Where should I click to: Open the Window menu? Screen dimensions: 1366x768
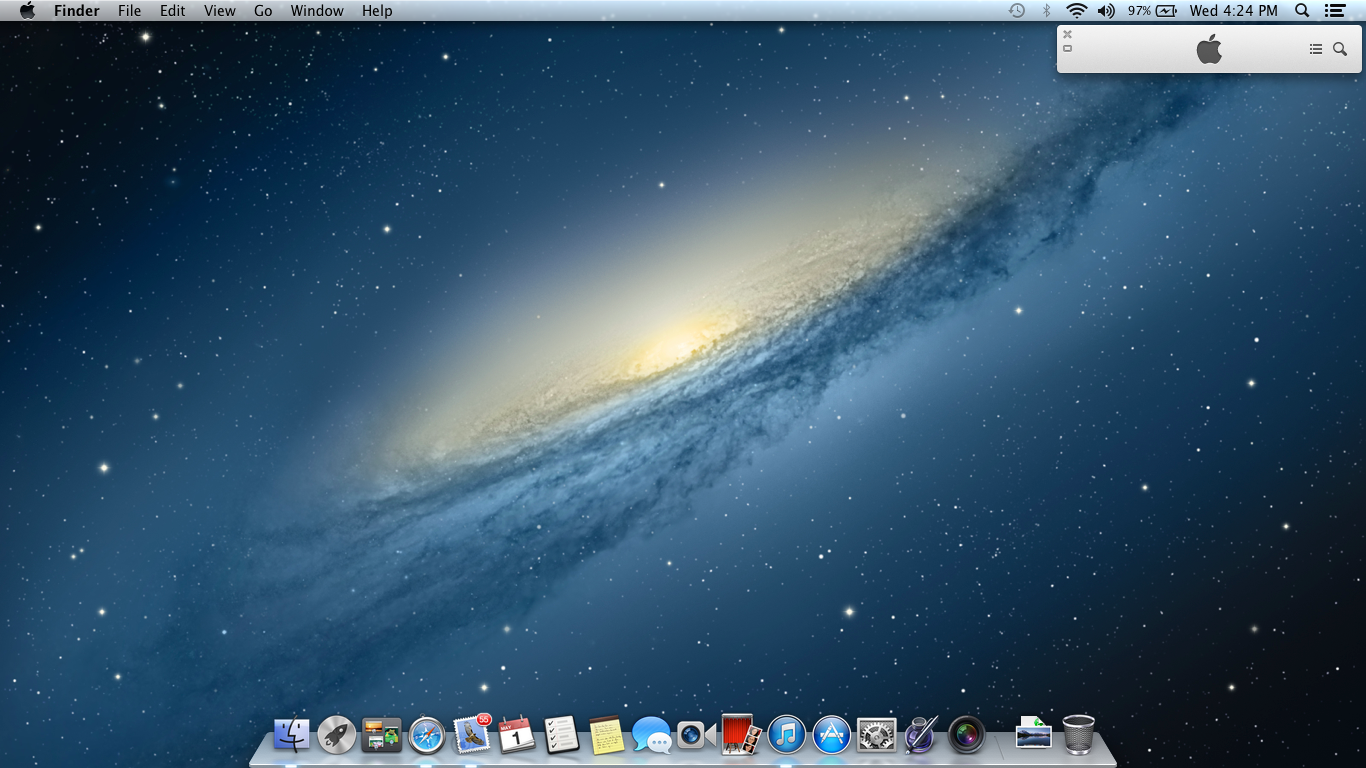[317, 11]
